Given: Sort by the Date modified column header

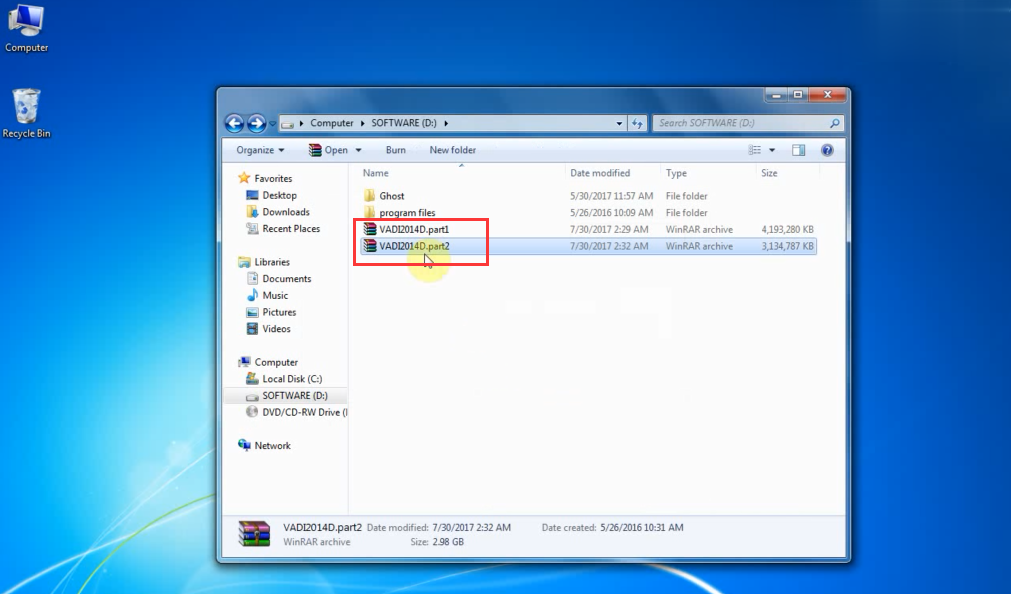Looking at the screenshot, I should click(600, 173).
